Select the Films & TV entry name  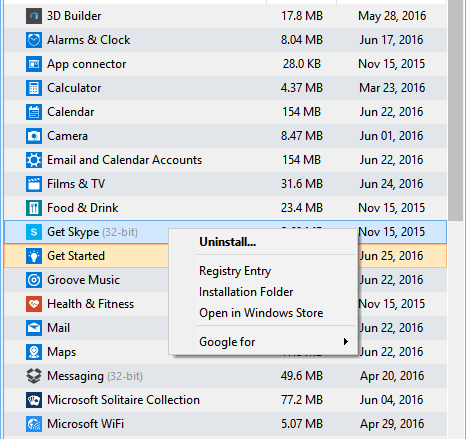coord(76,184)
